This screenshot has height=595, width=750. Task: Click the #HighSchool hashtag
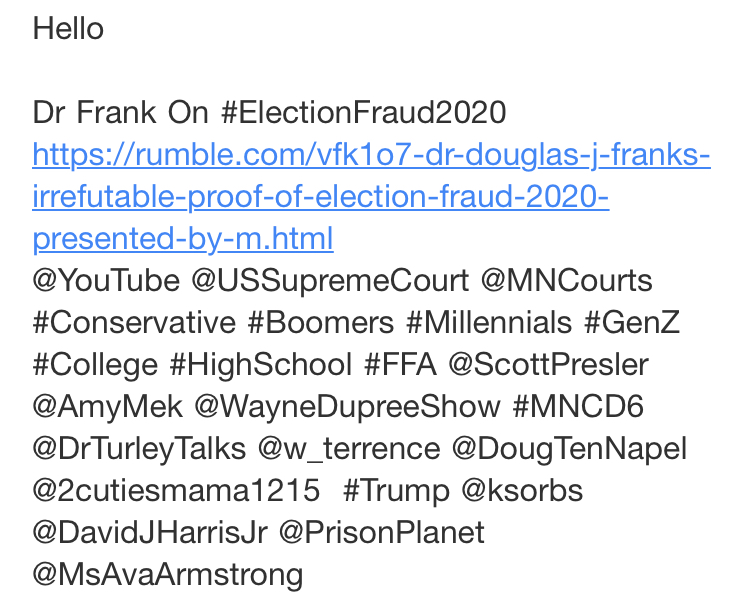coord(261,365)
